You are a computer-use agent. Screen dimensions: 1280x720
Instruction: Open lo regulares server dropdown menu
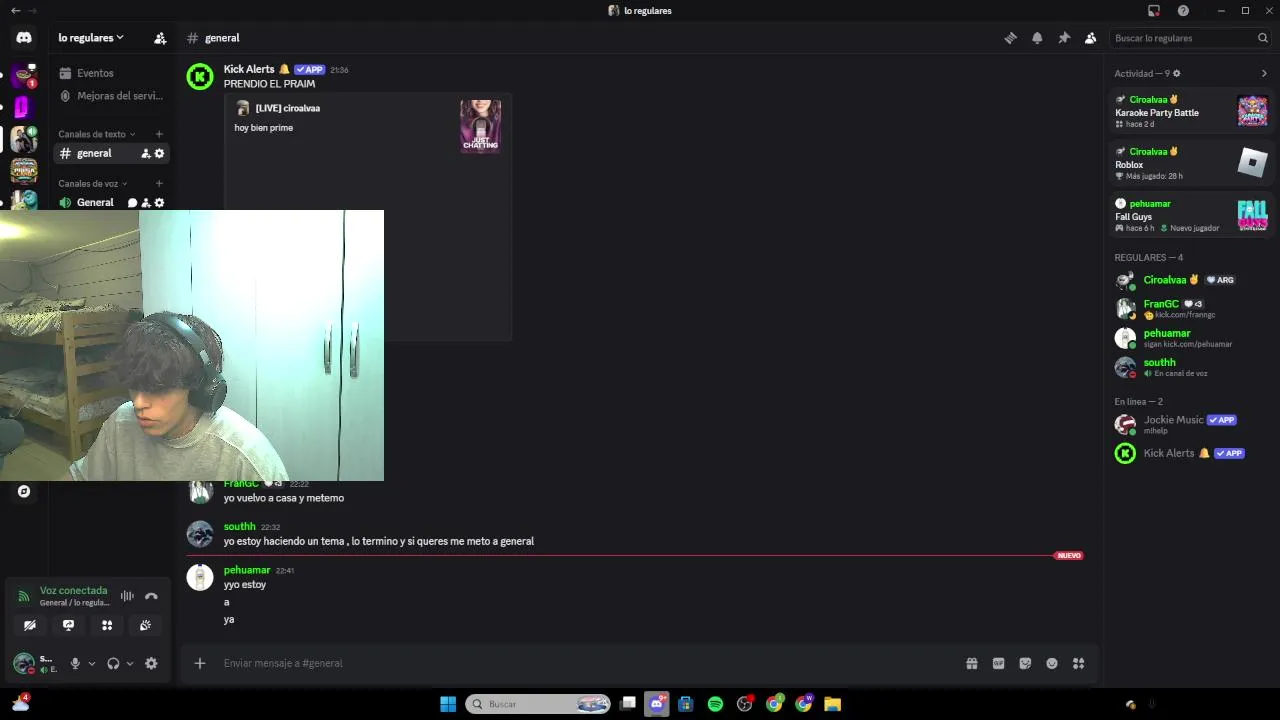coord(91,38)
